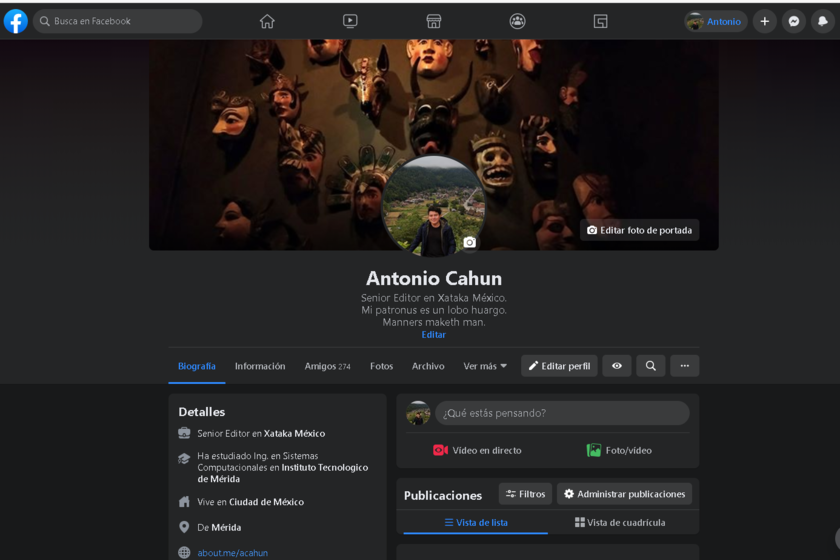Click camera icon on profile picture
840x560 pixels.
point(470,242)
